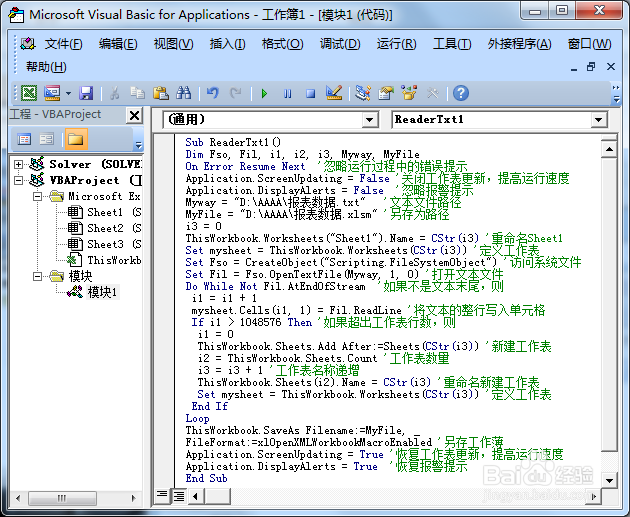Click the VBA document icon in the menu bar
This screenshot has height=517, width=630.
point(27,44)
